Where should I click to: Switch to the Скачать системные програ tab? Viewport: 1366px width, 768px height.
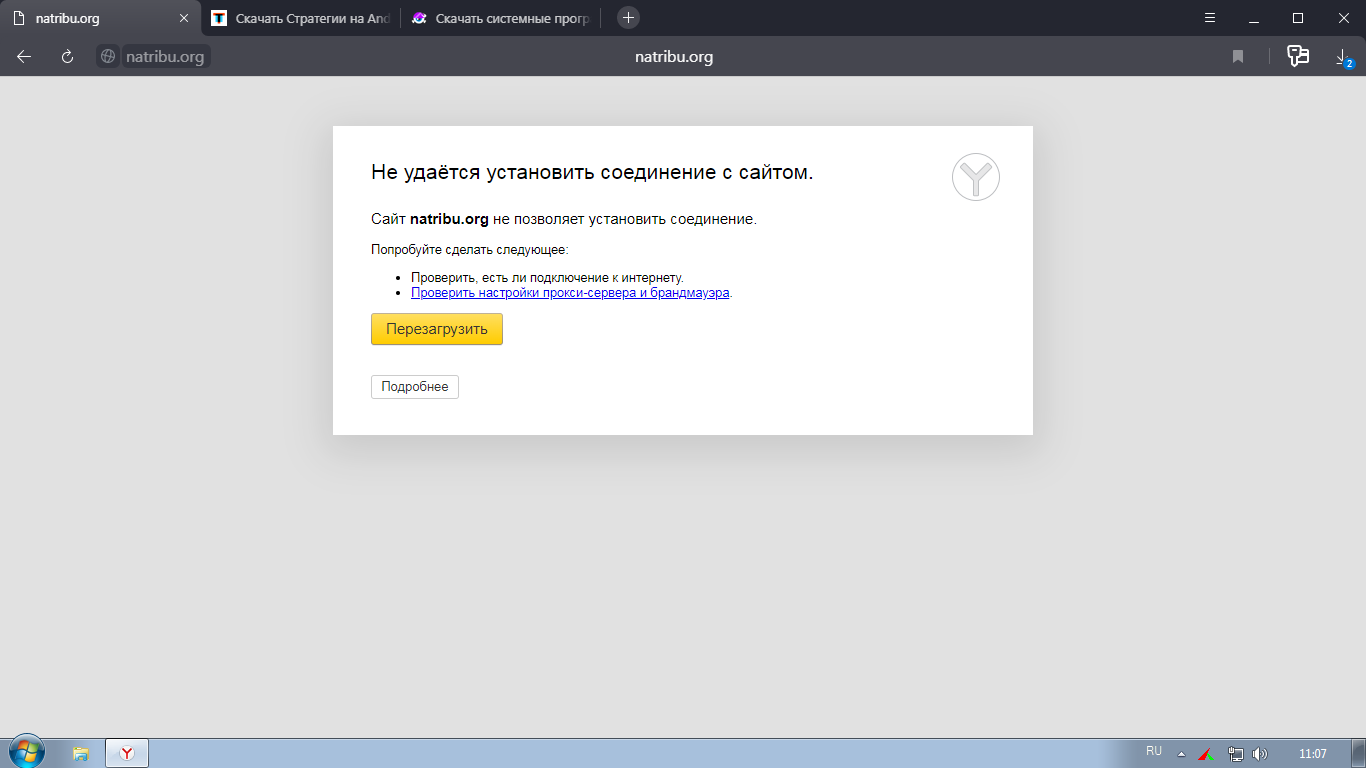pos(503,18)
